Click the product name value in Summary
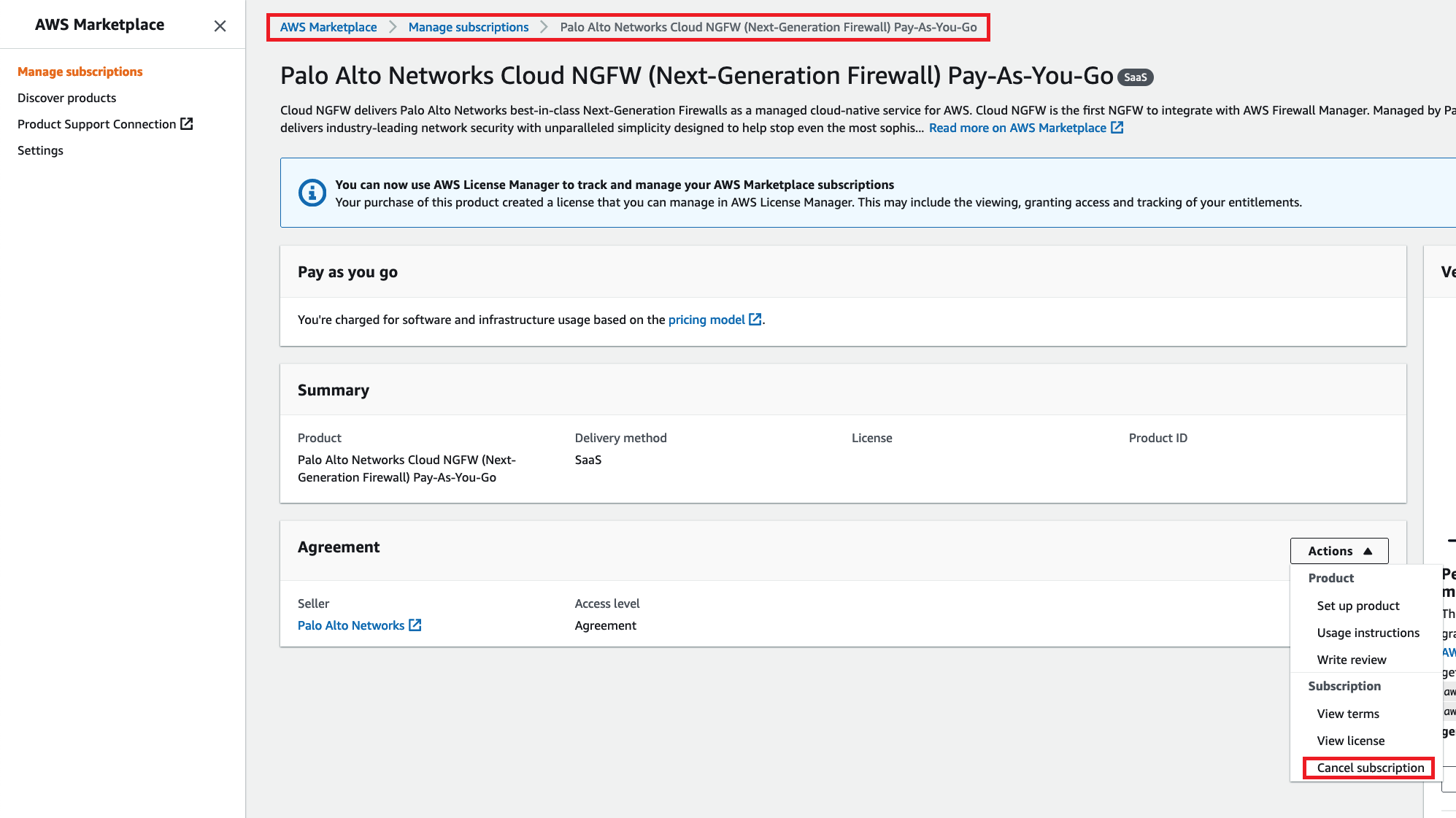Image resolution: width=1456 pixels, height=818 pixels. 407,468
